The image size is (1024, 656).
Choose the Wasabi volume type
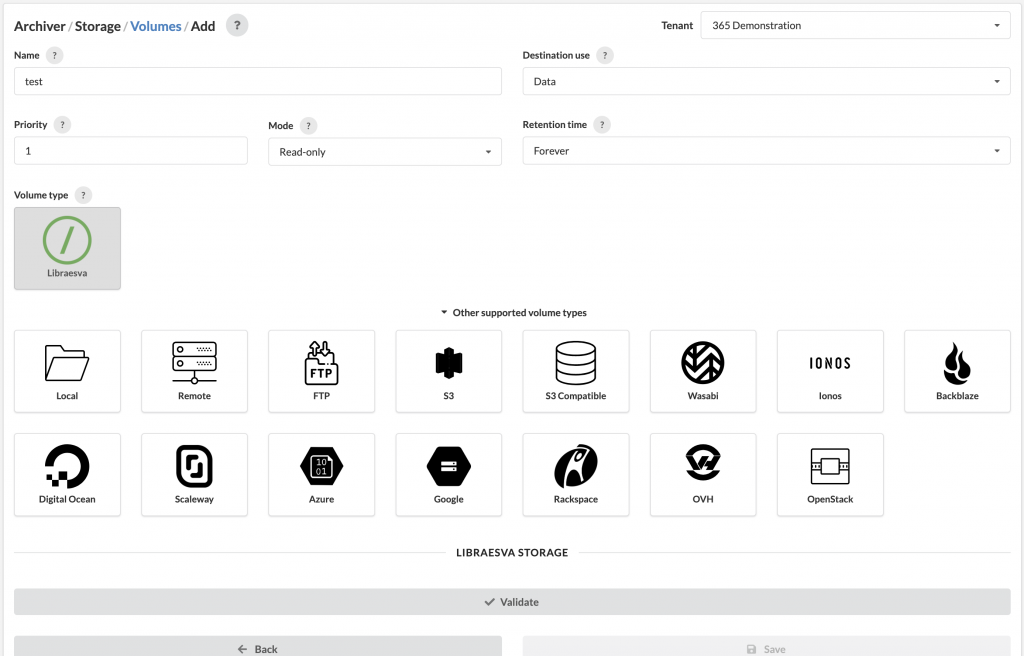[x=703, y=371]
